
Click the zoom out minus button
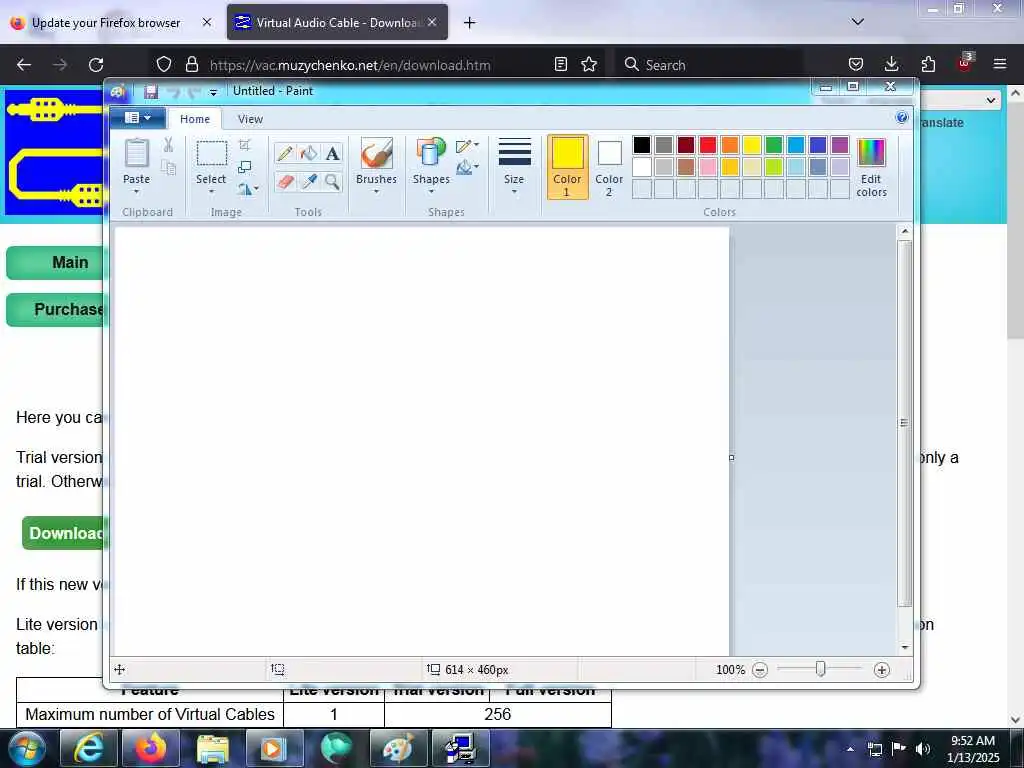[760, 670]
